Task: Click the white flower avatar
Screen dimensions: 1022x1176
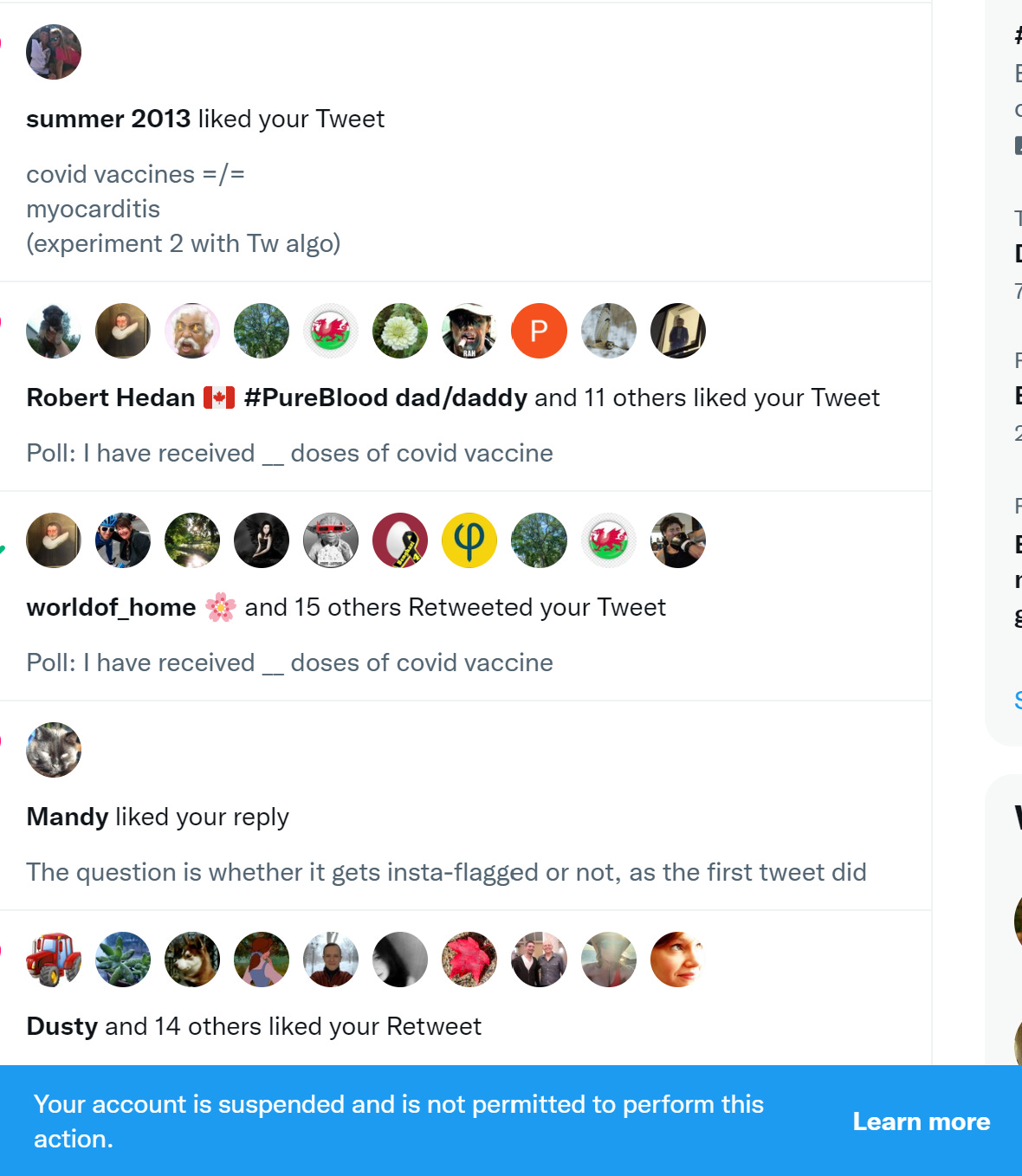Action: [x=400, y=331]
